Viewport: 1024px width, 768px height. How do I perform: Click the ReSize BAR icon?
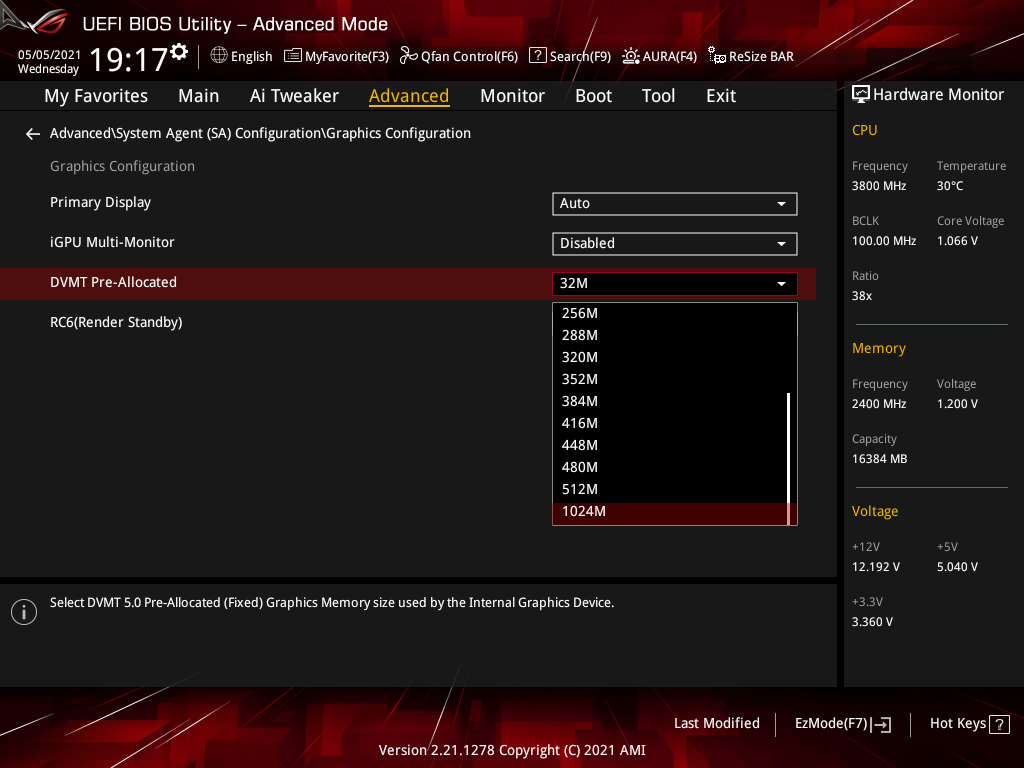point(717,56)
